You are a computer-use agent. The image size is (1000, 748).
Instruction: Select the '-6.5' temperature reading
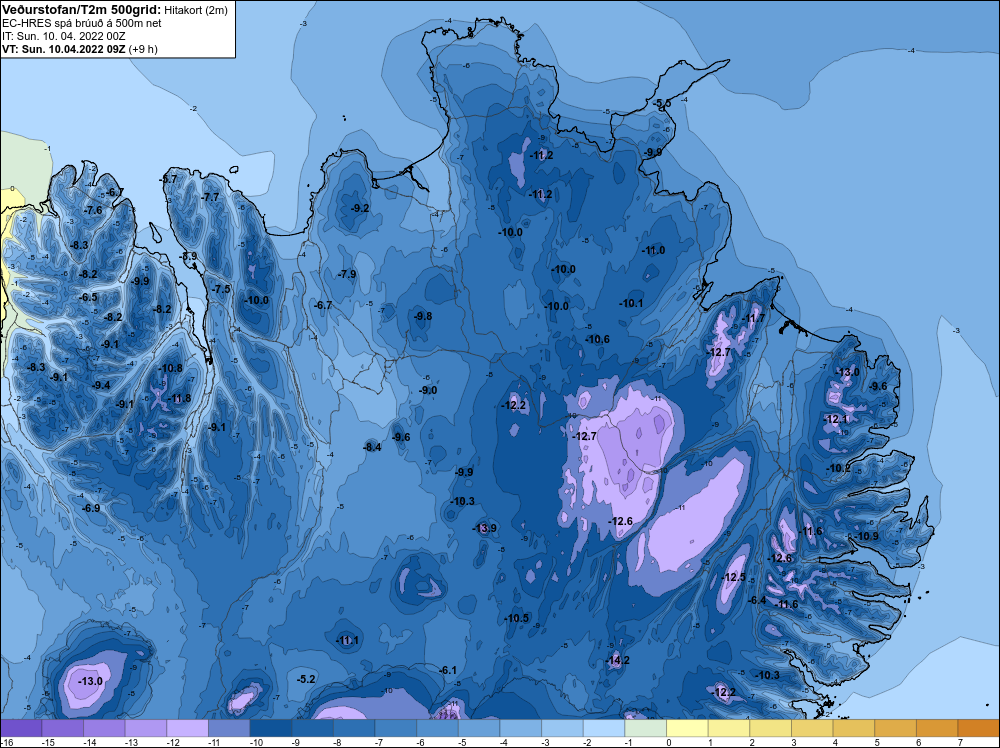coord(88,297)
